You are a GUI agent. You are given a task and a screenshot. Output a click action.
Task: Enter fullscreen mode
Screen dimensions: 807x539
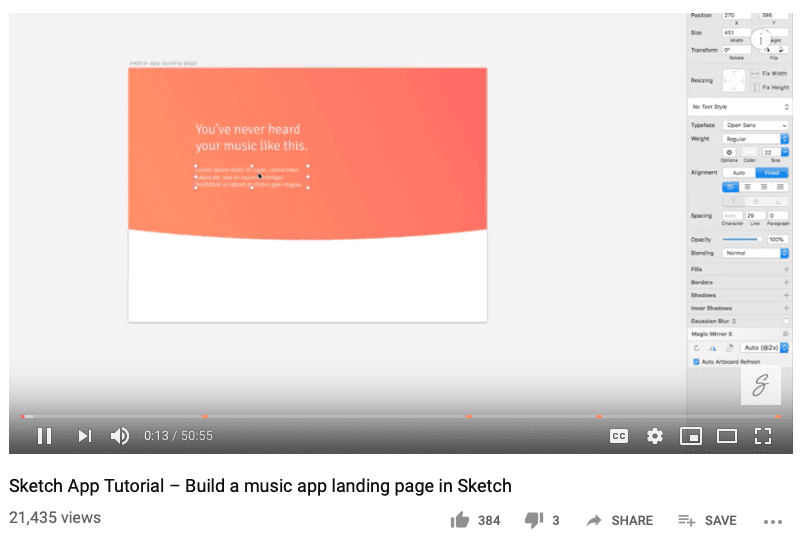[763, 436]
